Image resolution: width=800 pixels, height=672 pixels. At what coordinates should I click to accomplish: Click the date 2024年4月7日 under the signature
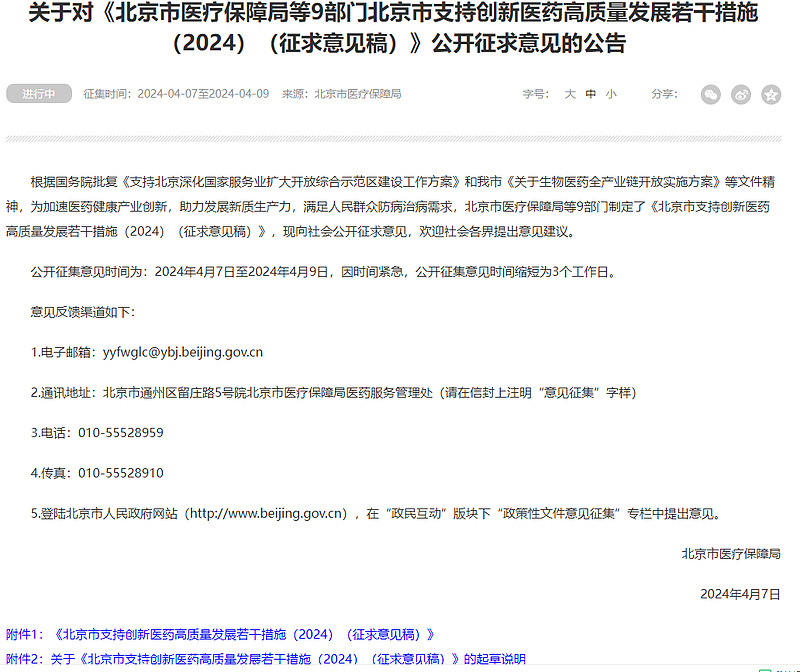click(x=740, y=594)
